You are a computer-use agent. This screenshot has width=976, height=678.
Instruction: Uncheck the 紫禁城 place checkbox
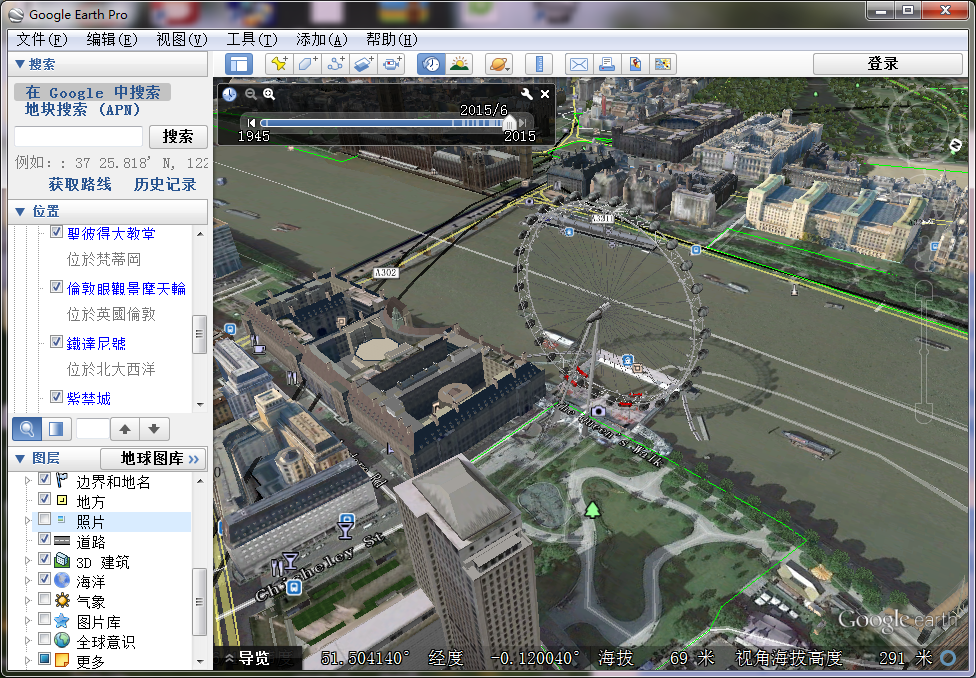(x=56, y=397)
